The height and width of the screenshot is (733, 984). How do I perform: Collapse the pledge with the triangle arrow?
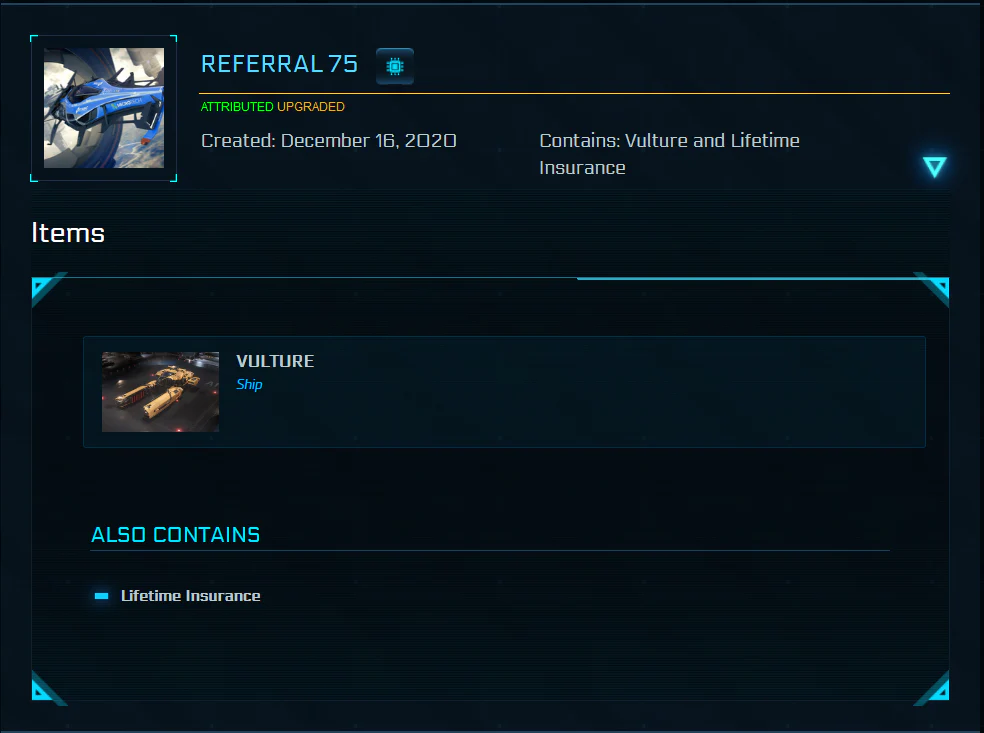coord(934,167)
